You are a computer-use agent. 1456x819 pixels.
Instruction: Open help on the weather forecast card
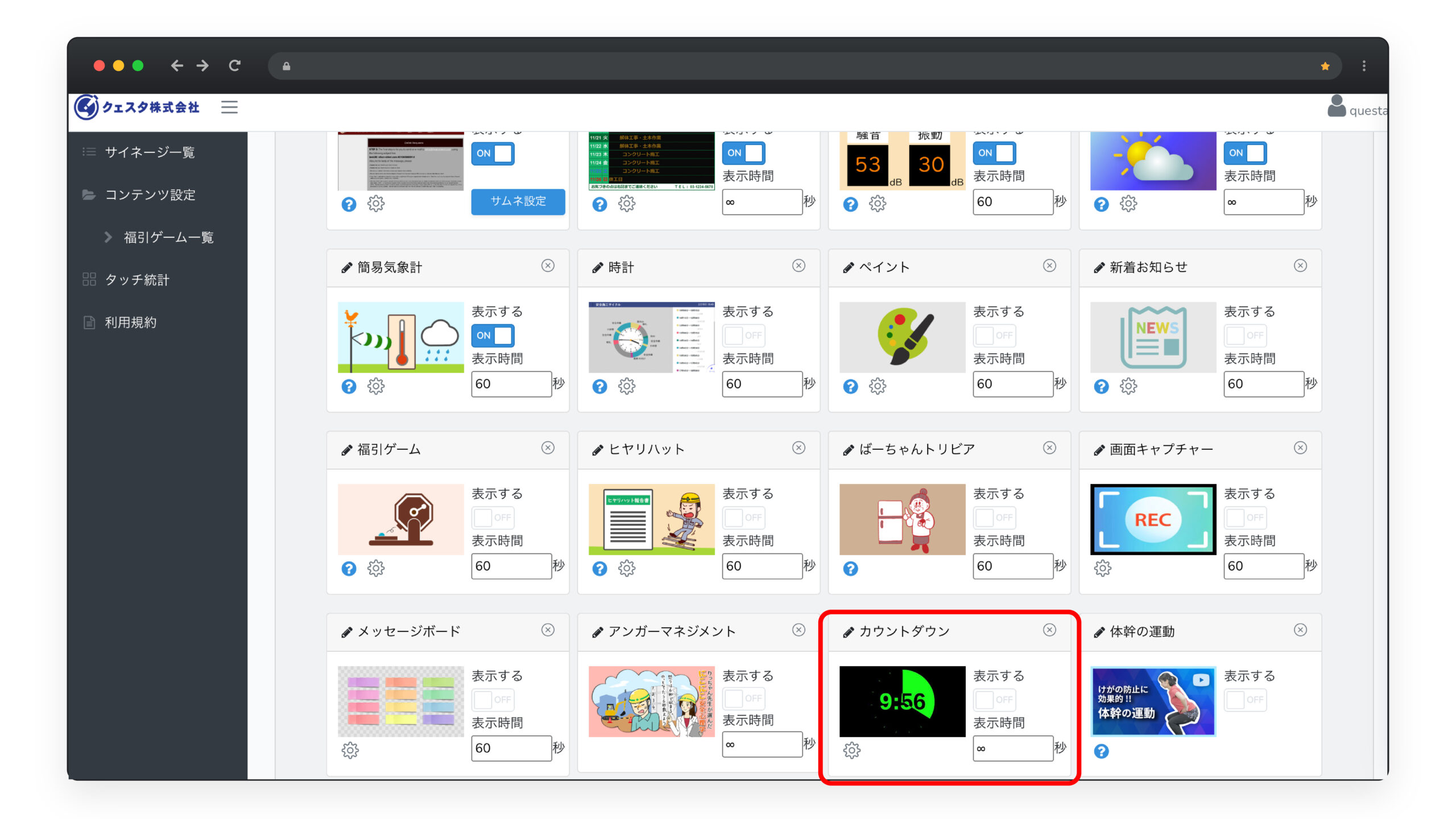point(1101,204)
